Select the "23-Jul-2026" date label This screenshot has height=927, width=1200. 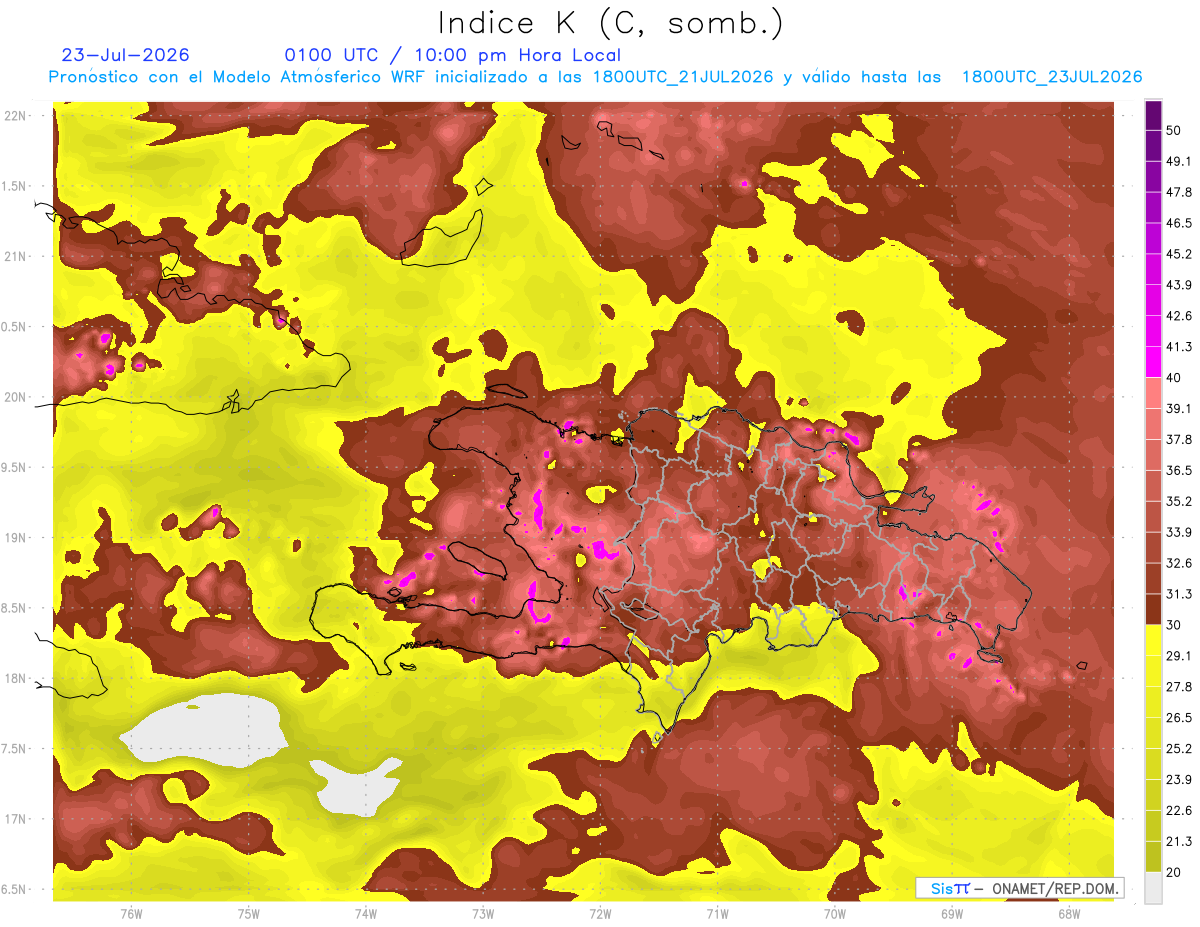125,55
